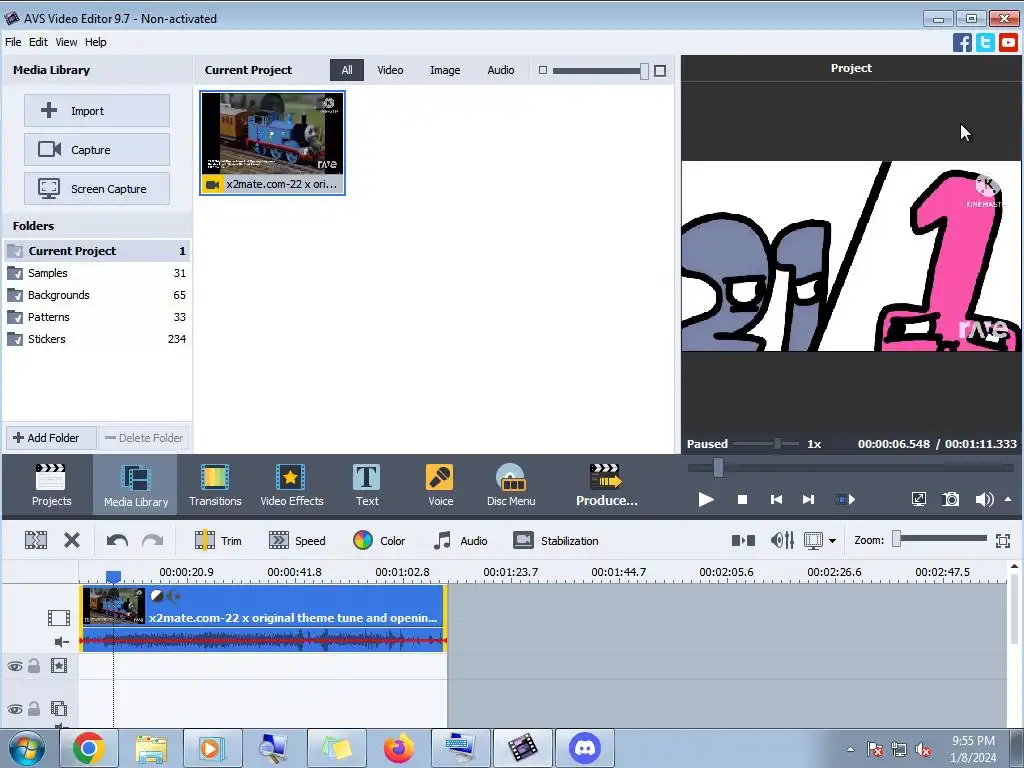This screenshot has width=1024, height=768.
Task: Click the Import button
Action: pos(97,111)
